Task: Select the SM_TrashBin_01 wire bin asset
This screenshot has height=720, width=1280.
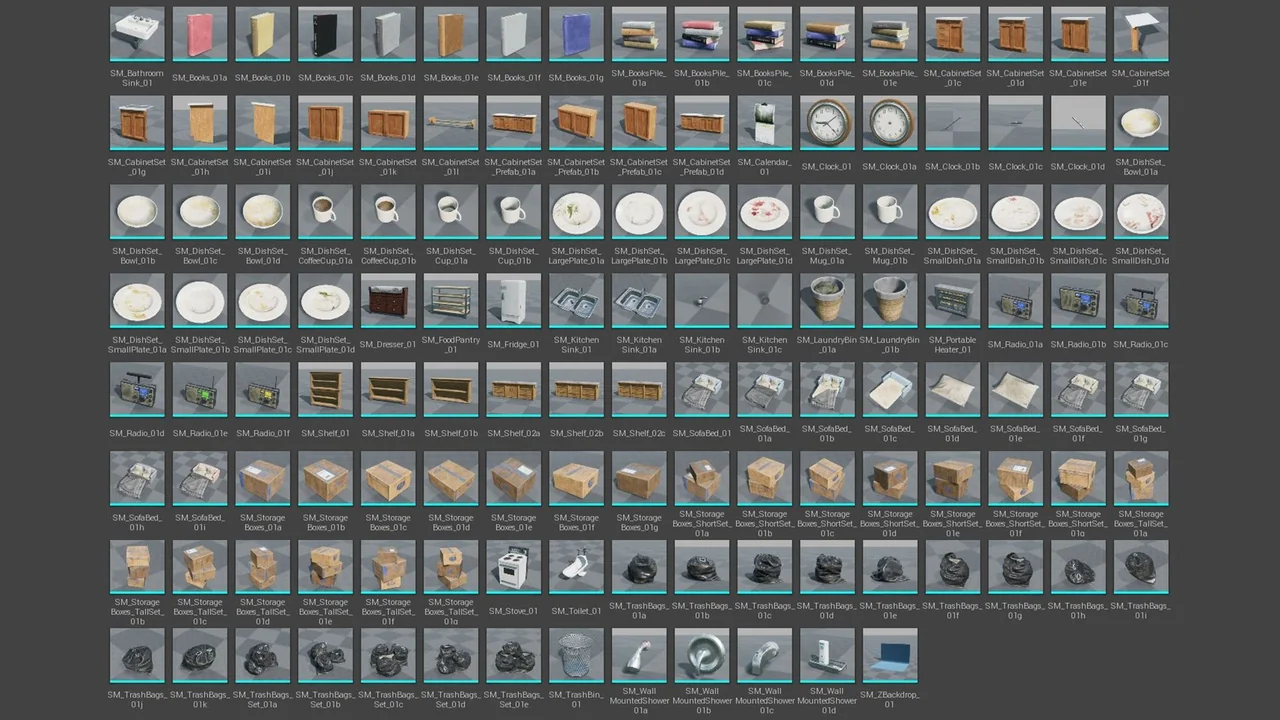Action: pyautogui.click(x=576, y=656)
